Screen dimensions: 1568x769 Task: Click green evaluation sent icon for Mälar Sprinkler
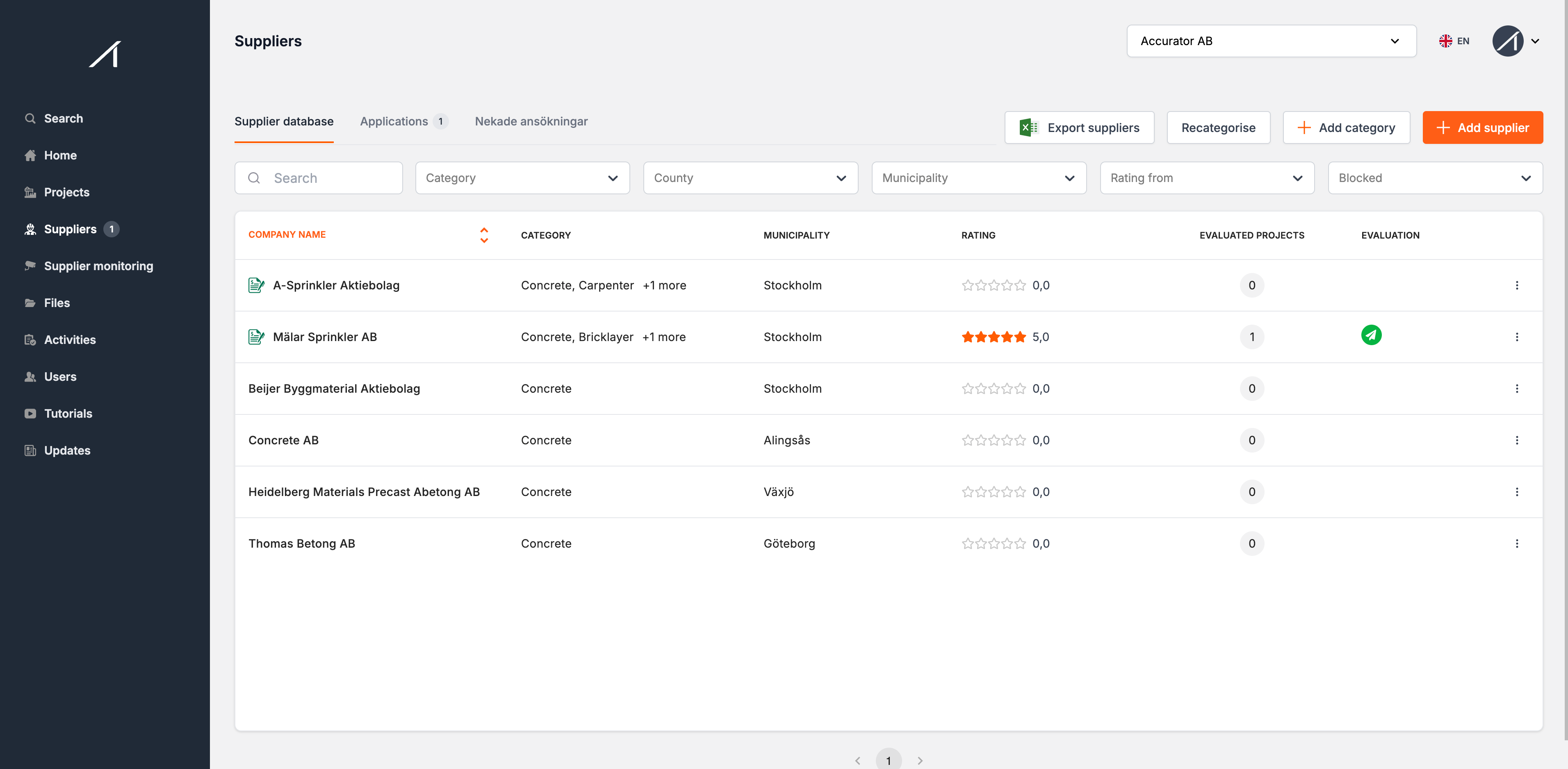(1371, 335)
